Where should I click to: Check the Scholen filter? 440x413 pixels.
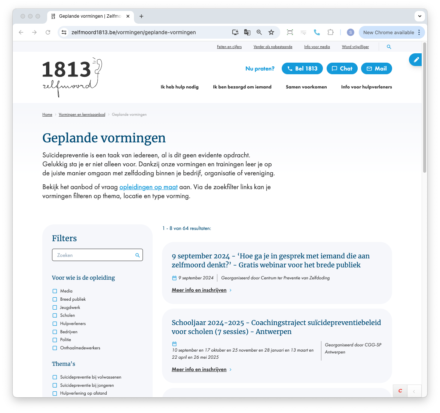point(55,315)
